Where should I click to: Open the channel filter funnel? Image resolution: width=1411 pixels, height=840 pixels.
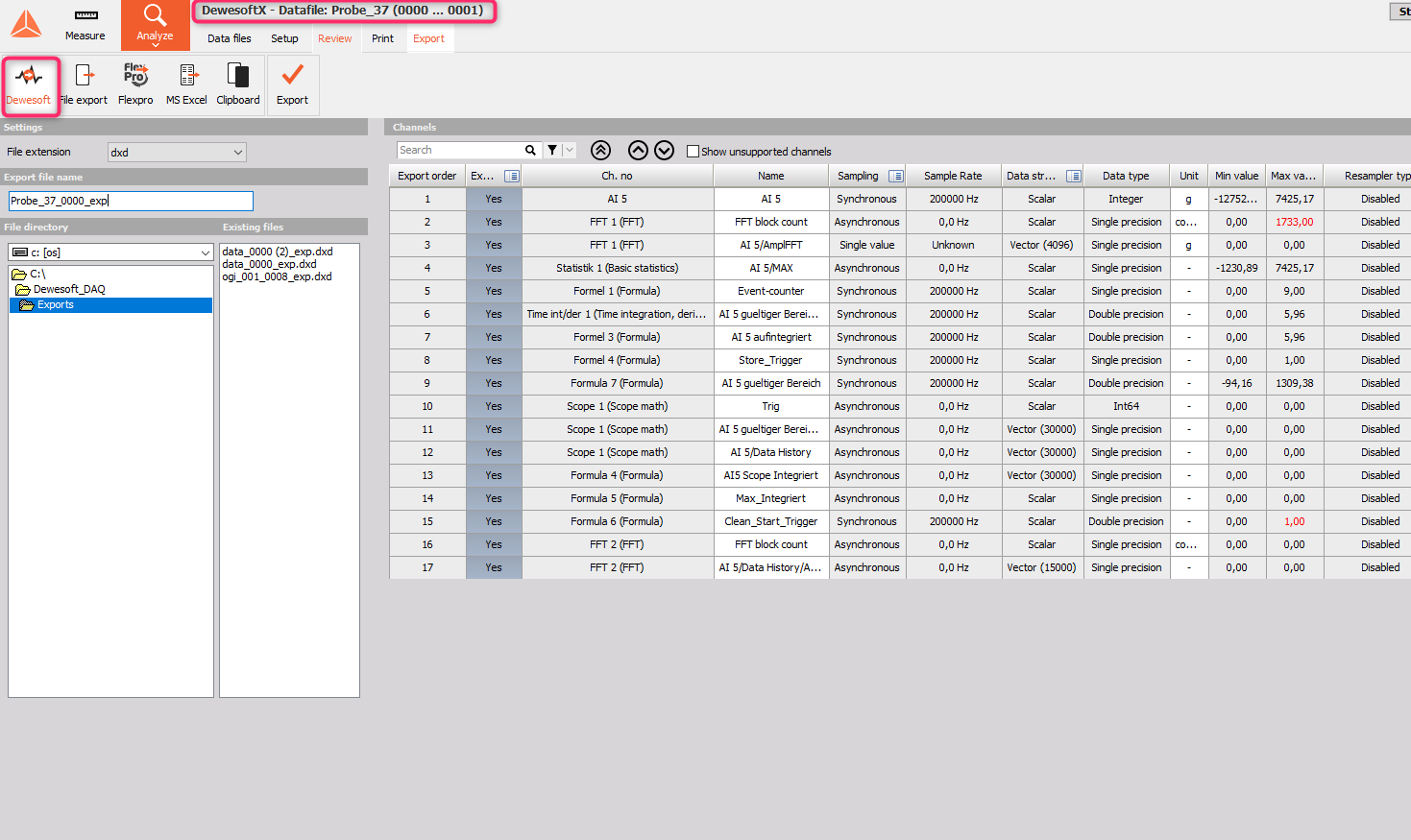552,150
